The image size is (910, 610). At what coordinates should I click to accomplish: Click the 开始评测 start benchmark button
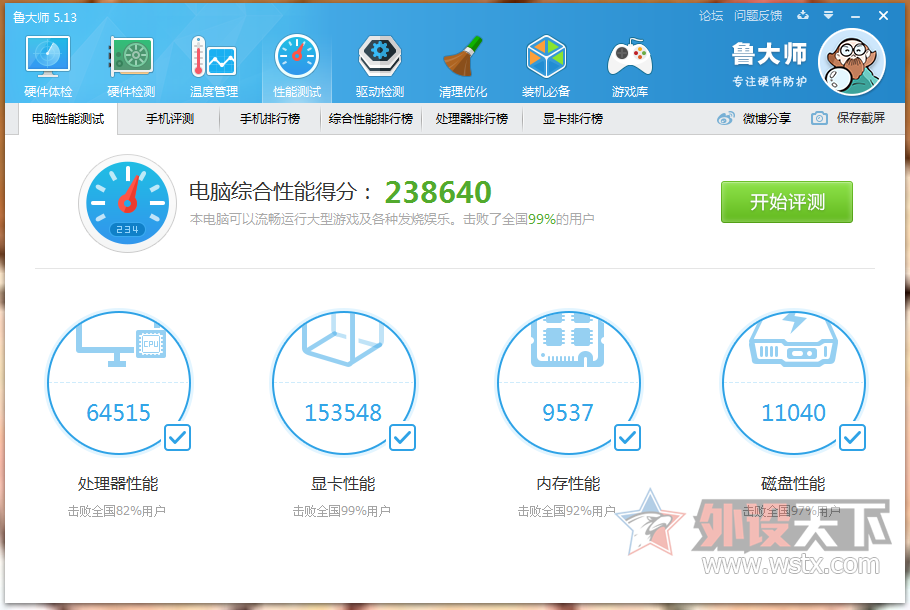[787, 201]
